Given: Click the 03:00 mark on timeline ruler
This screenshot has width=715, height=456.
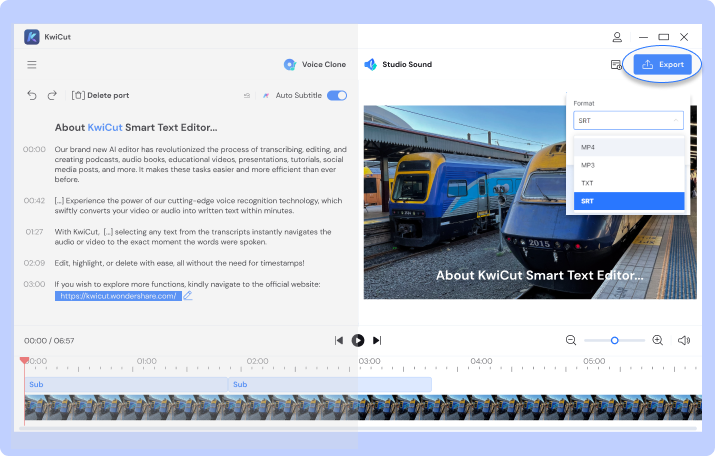Looking at the screenshot, I should 369,361.
